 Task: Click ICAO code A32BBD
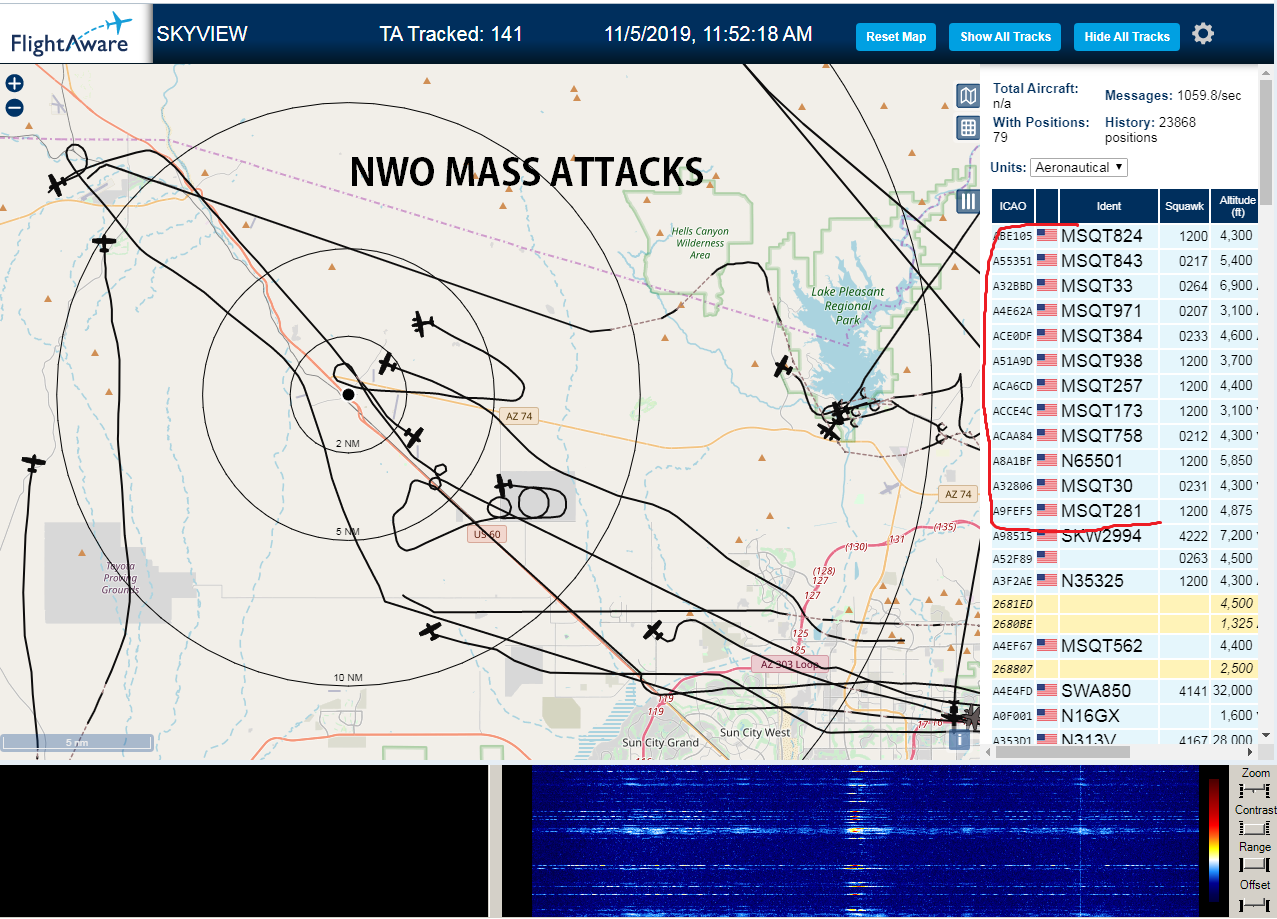click(1012, 286)
